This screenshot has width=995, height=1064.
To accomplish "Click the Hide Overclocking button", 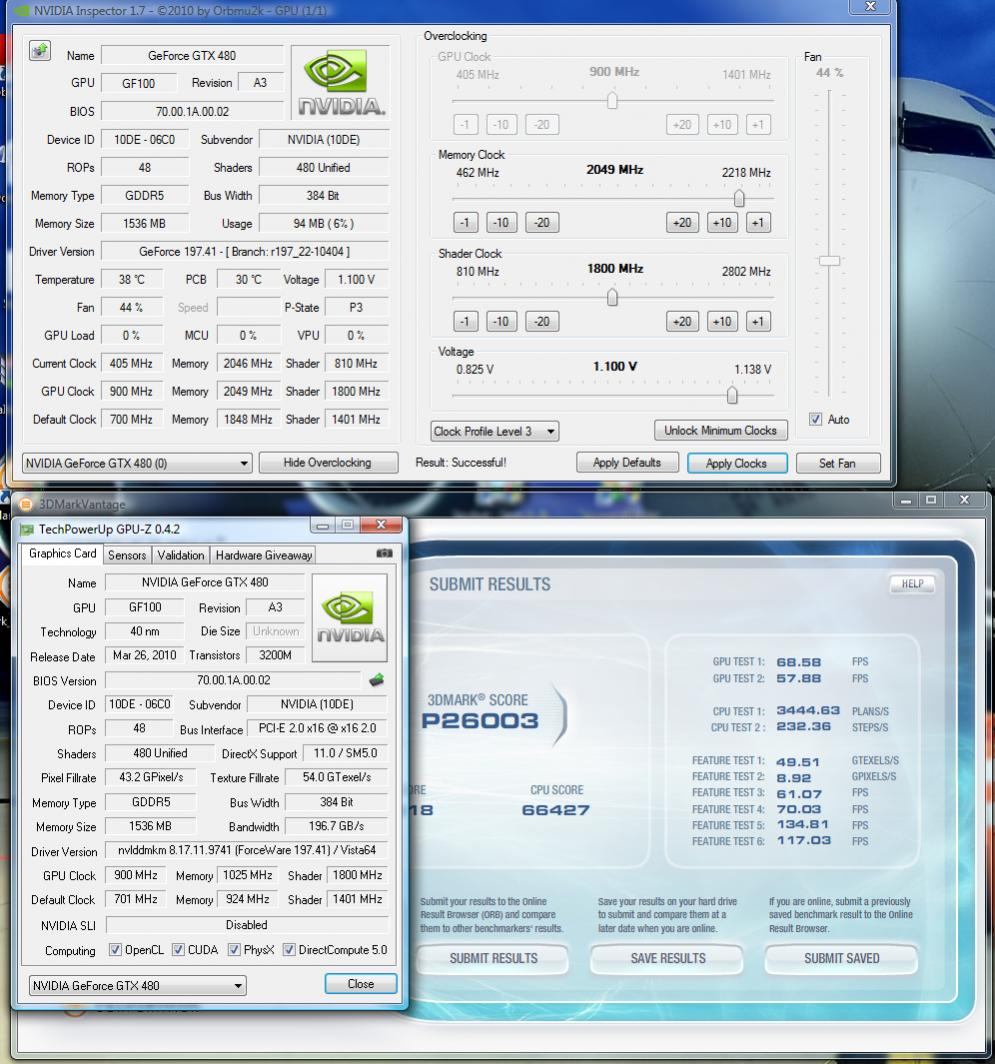I will coord(328,463).
